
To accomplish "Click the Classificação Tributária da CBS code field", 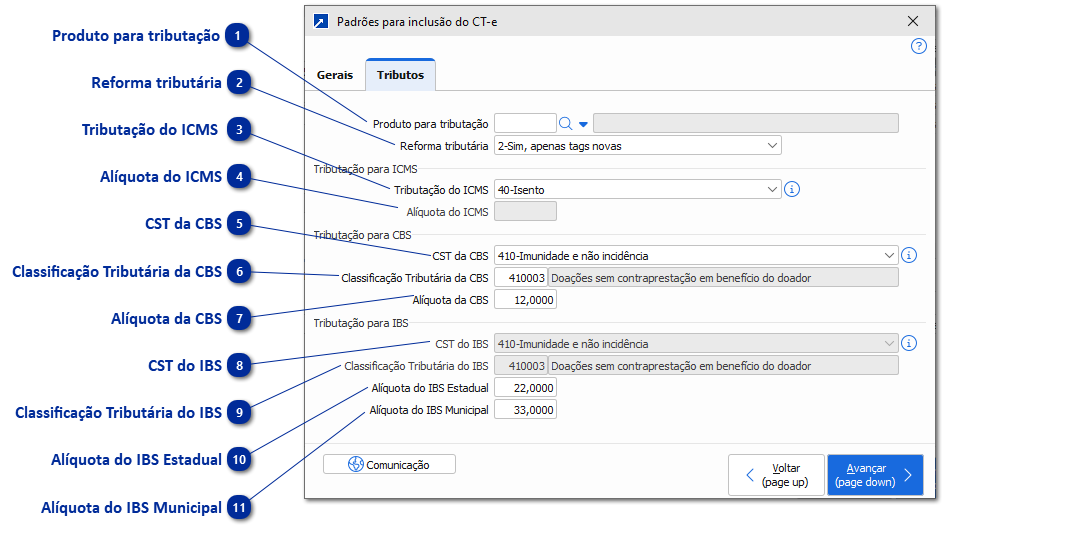I will [521, 278].
